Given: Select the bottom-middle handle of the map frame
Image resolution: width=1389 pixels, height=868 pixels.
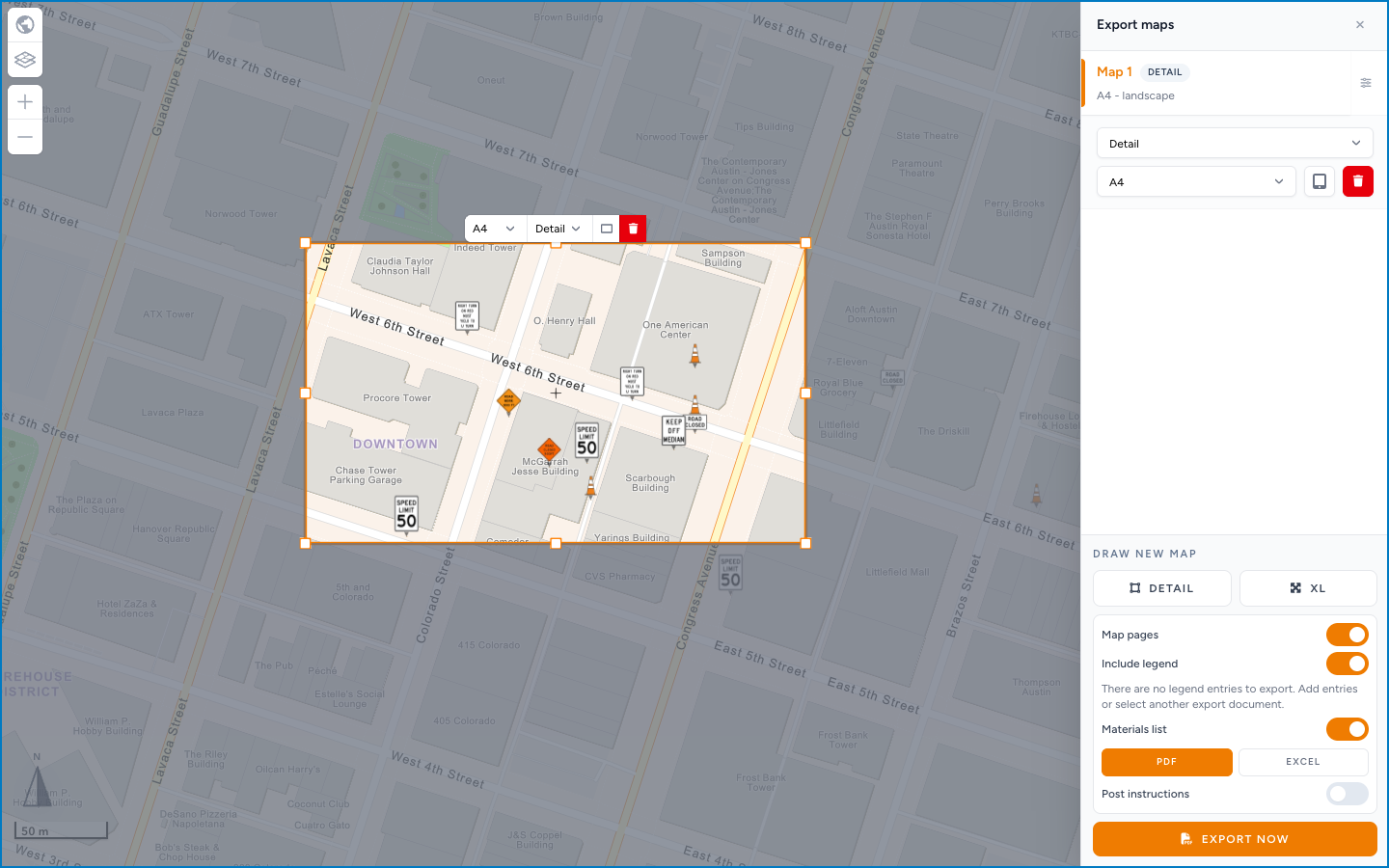Looking at the screenshot, I should [x=556, y=544].
